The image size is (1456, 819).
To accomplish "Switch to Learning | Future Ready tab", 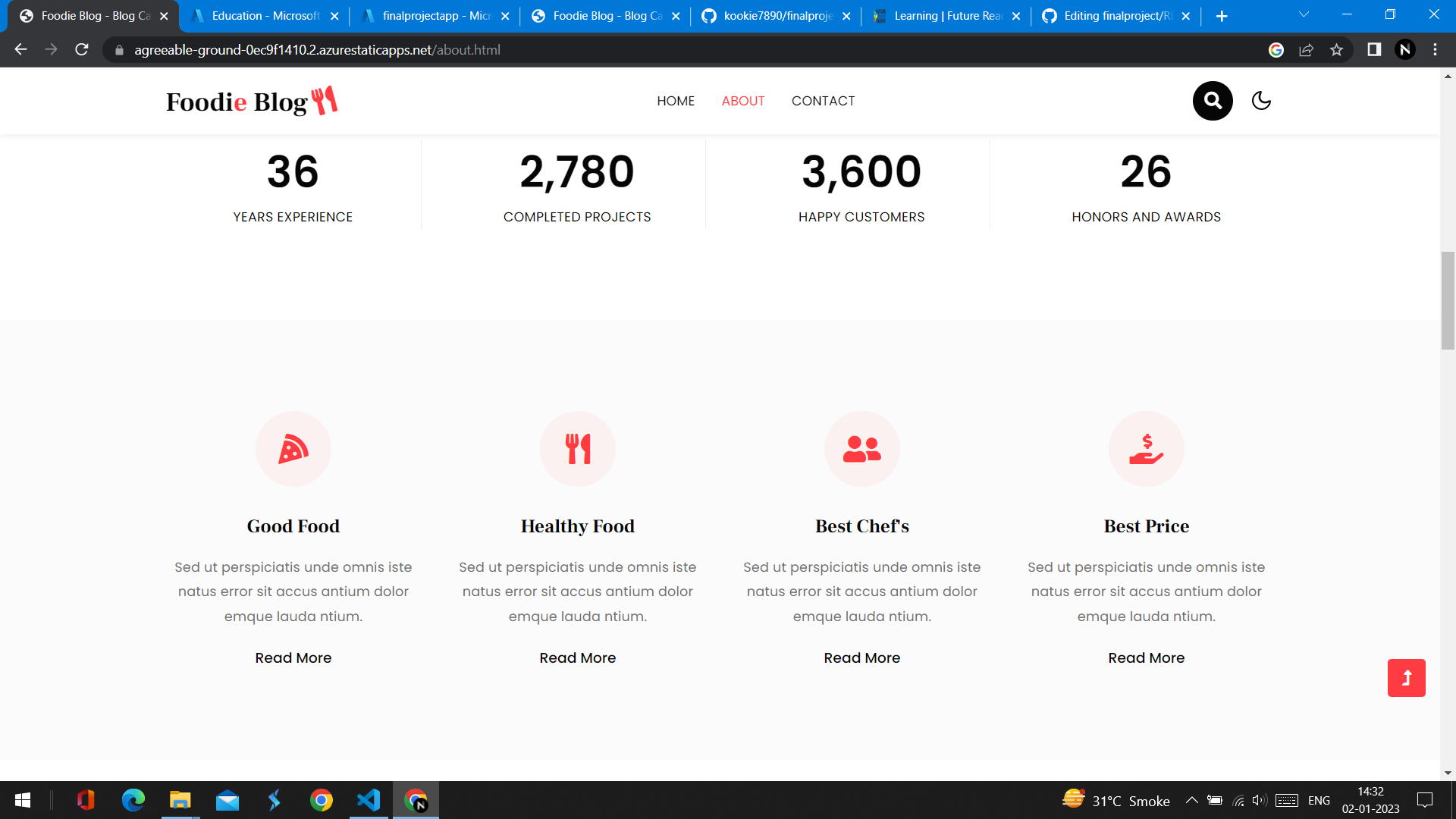I will [x=946, y=16].
